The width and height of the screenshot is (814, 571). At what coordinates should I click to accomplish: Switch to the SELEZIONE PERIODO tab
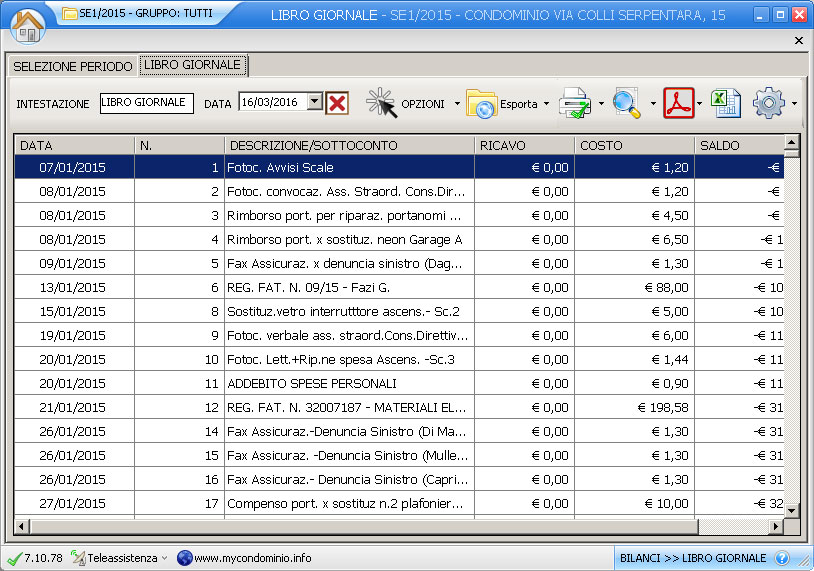click(x=73, y=66)
